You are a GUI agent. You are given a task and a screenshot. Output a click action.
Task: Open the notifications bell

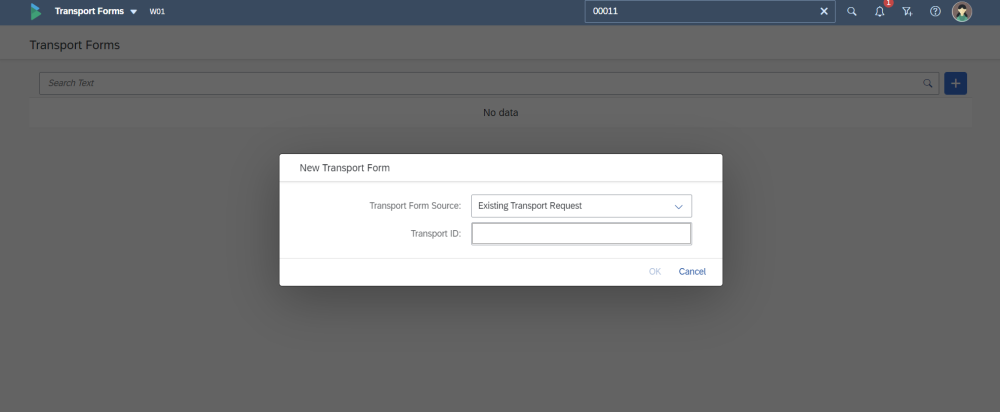click(x=879, y=12)
